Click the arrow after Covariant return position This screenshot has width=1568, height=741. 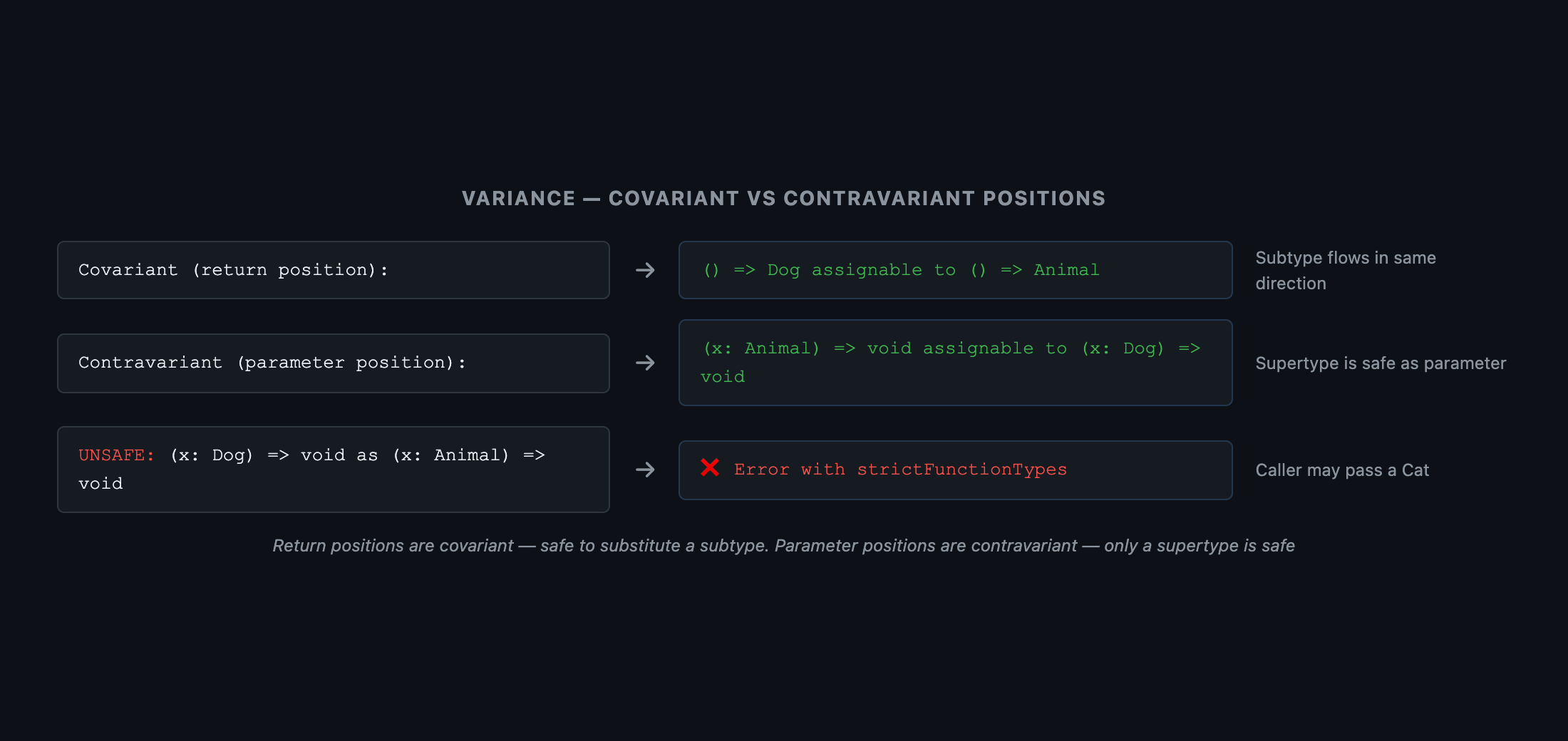pos(645,270)
